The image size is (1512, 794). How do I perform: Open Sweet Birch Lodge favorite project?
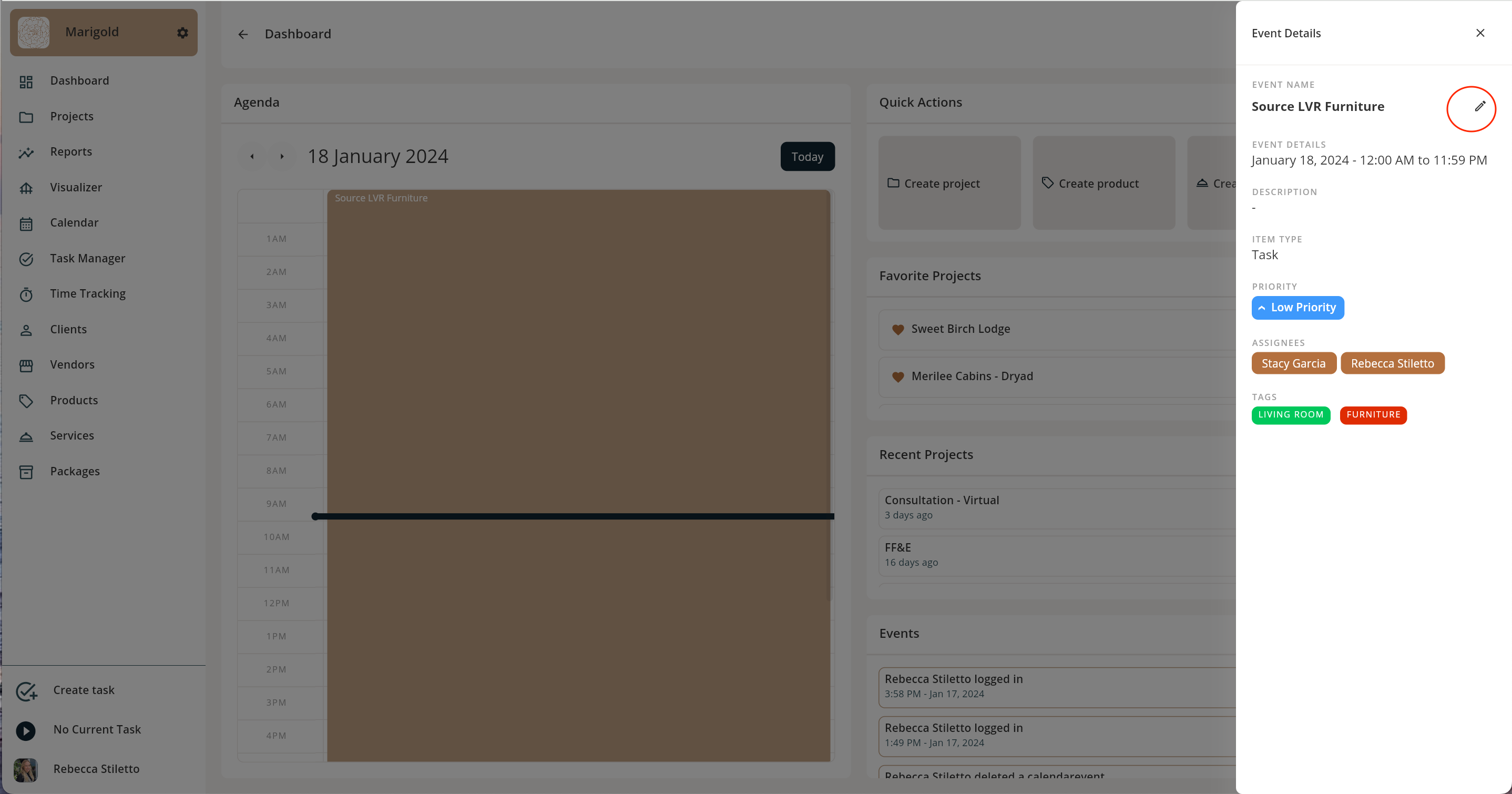tap(1057, 330)
